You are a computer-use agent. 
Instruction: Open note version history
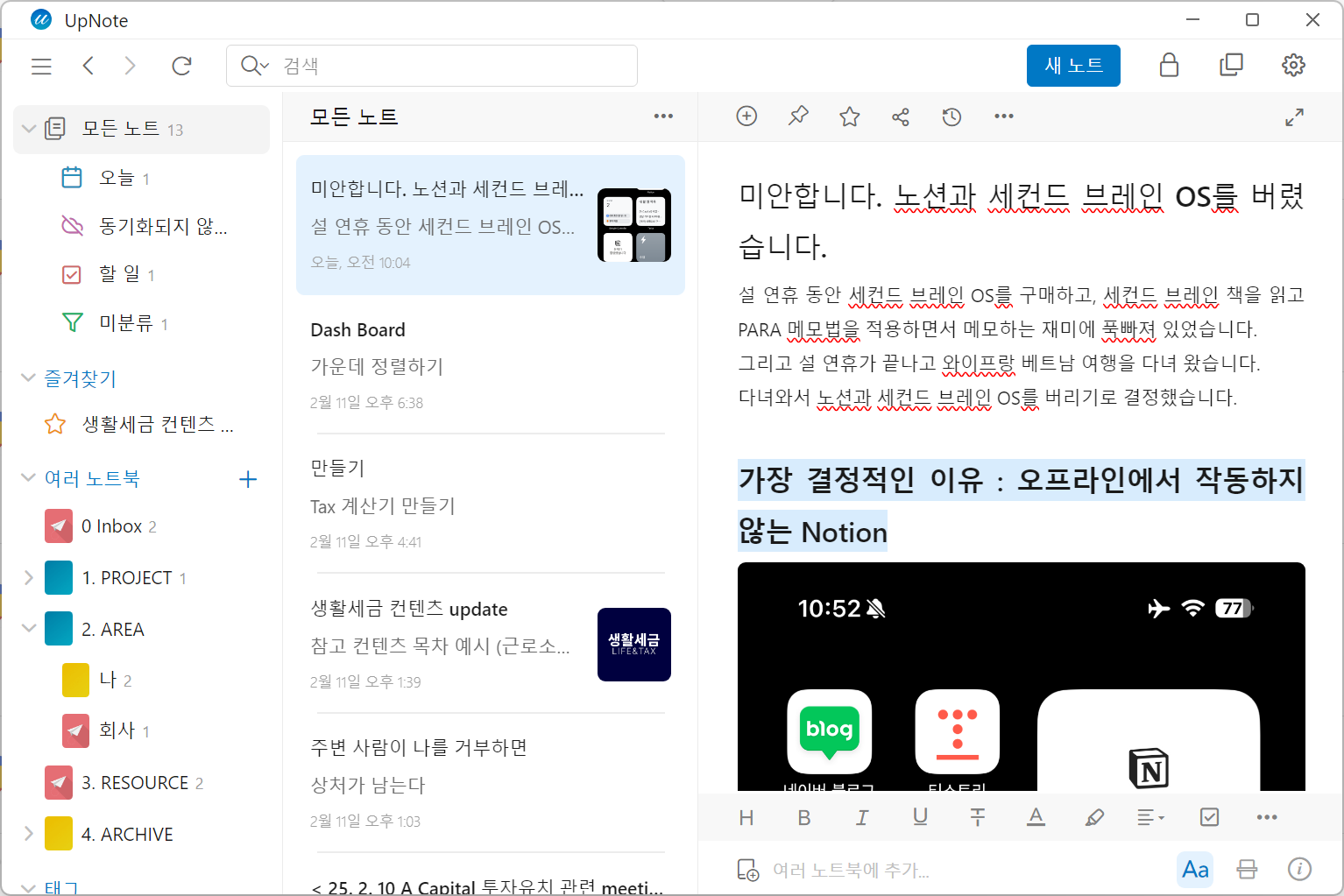point(951,116)
